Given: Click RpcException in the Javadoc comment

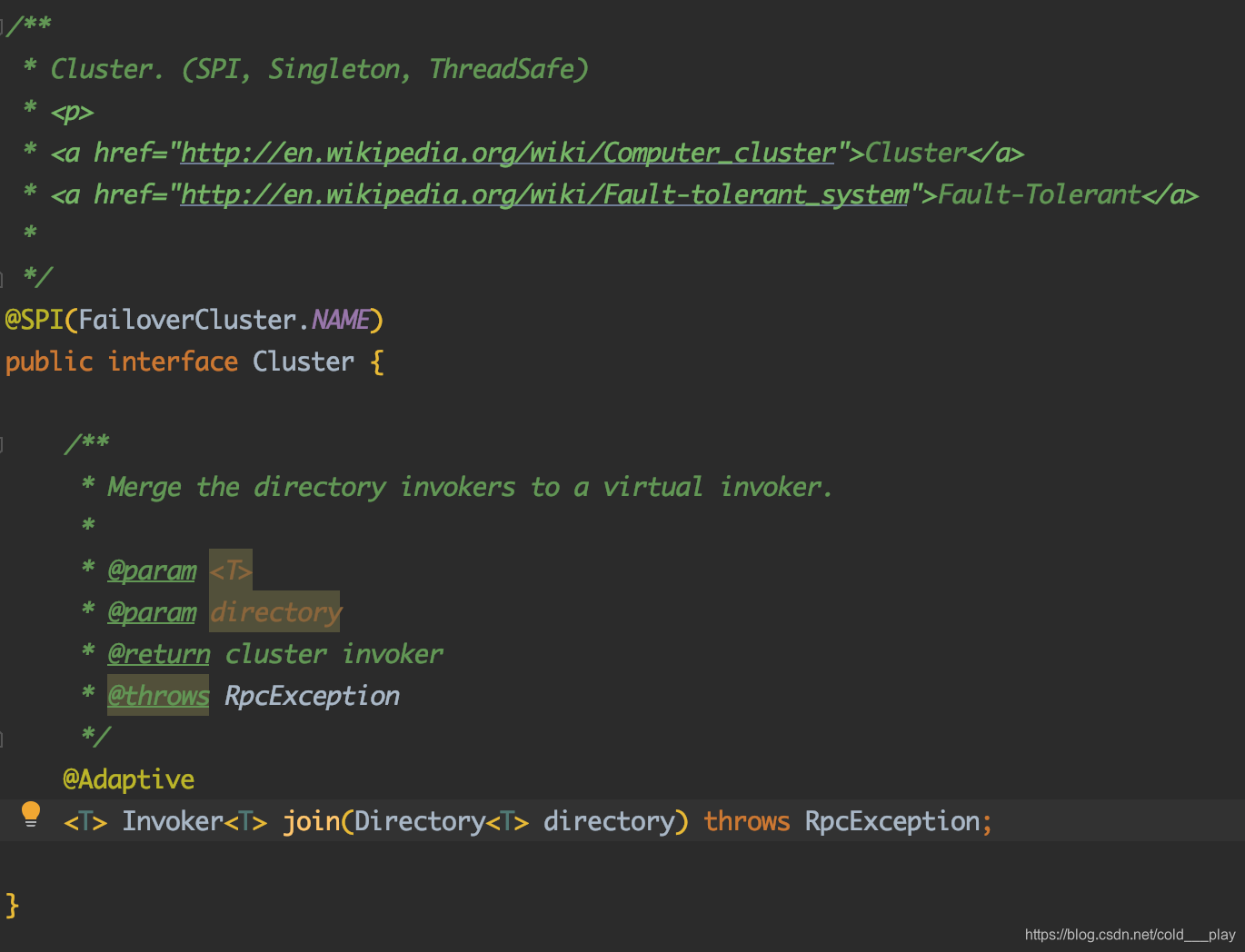Looking at the screenshot, I should pos(312,696).
